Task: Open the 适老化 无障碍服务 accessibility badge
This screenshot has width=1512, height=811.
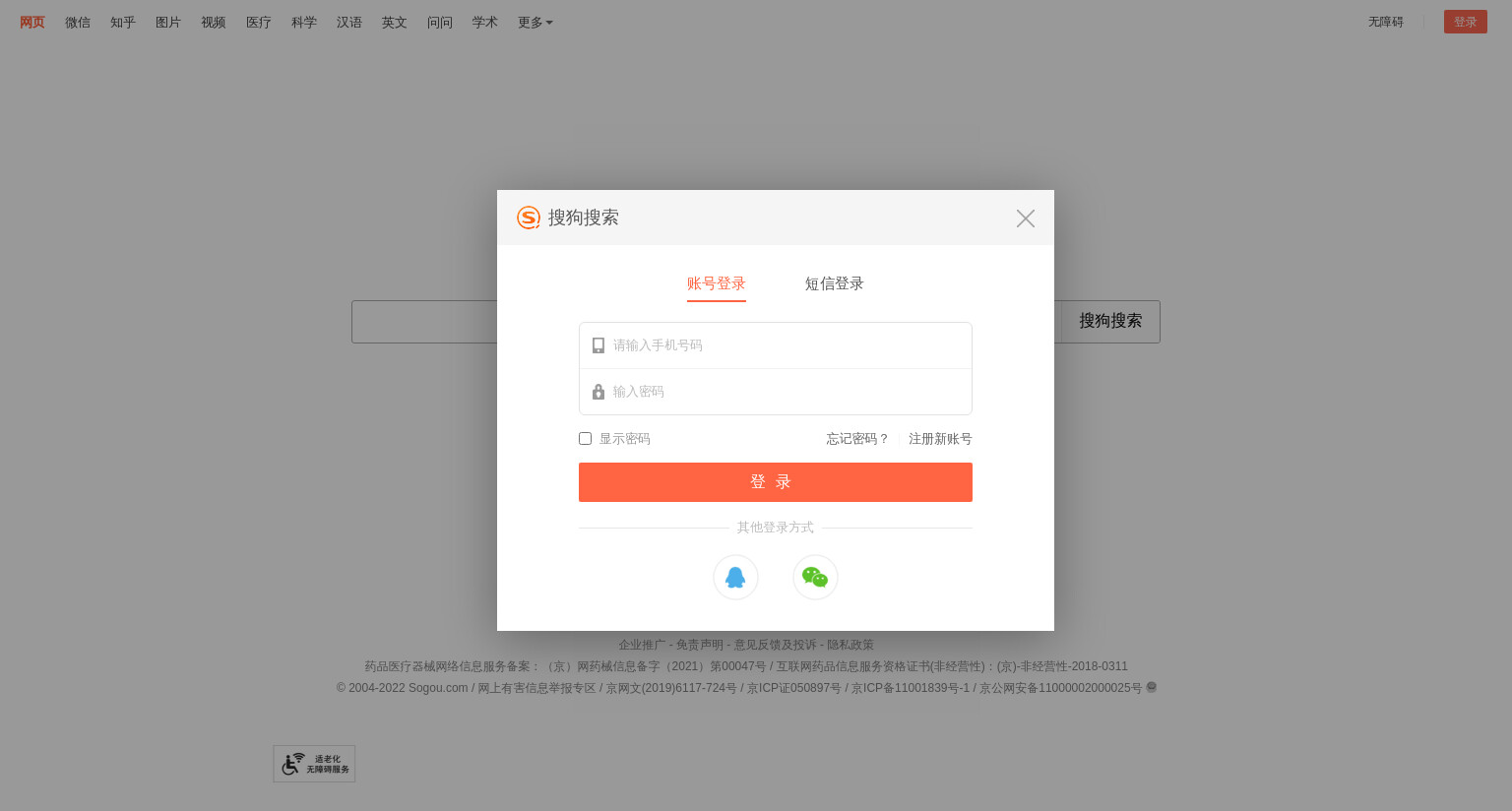Action: tap(314, 764)
